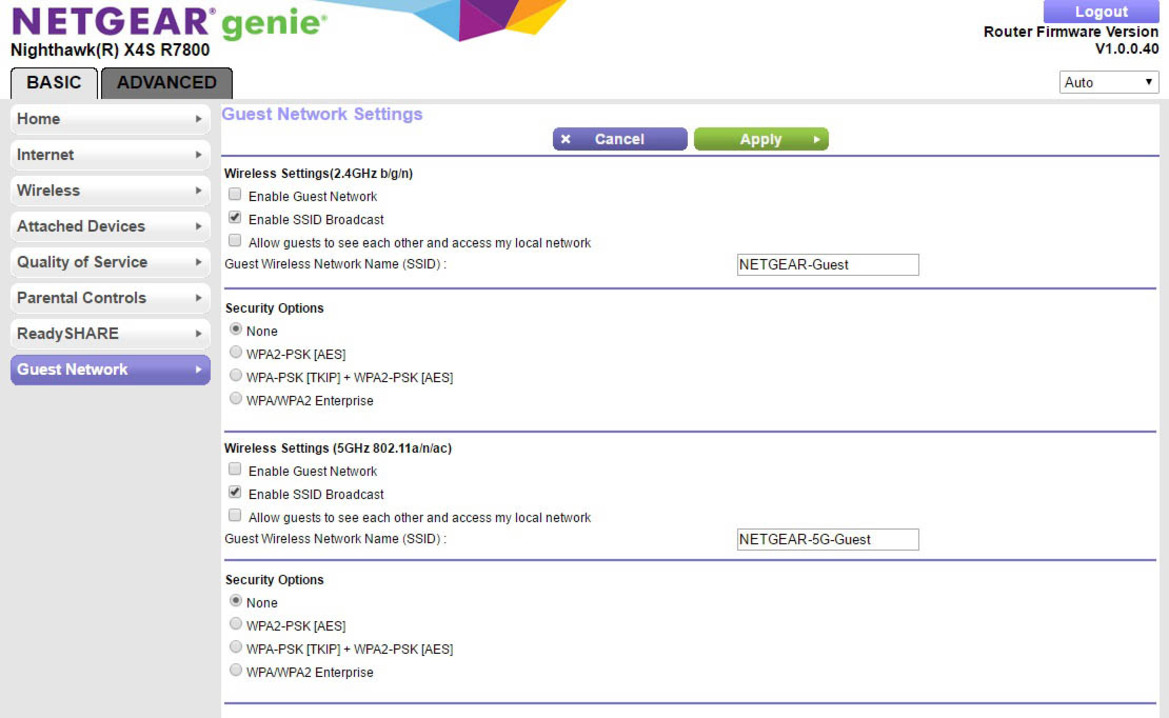Screen dimensions: 1169x718
Task: Enable Guest Network for 5GHz
Action: [x=235, y=470]
